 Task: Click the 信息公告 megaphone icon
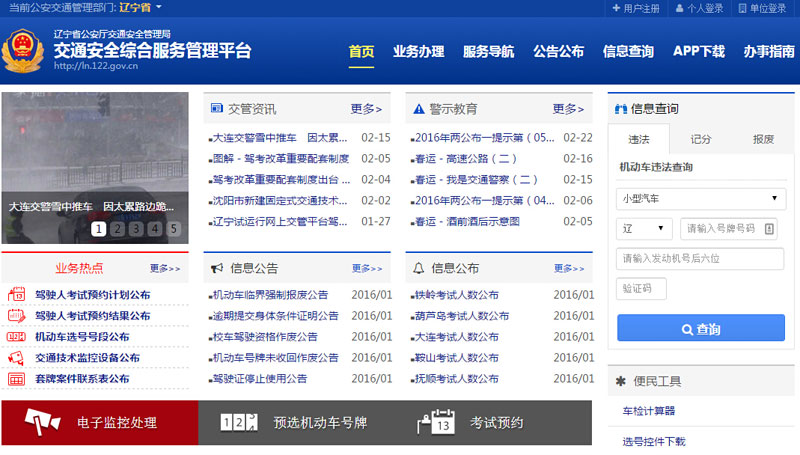[x=217, y=268]
